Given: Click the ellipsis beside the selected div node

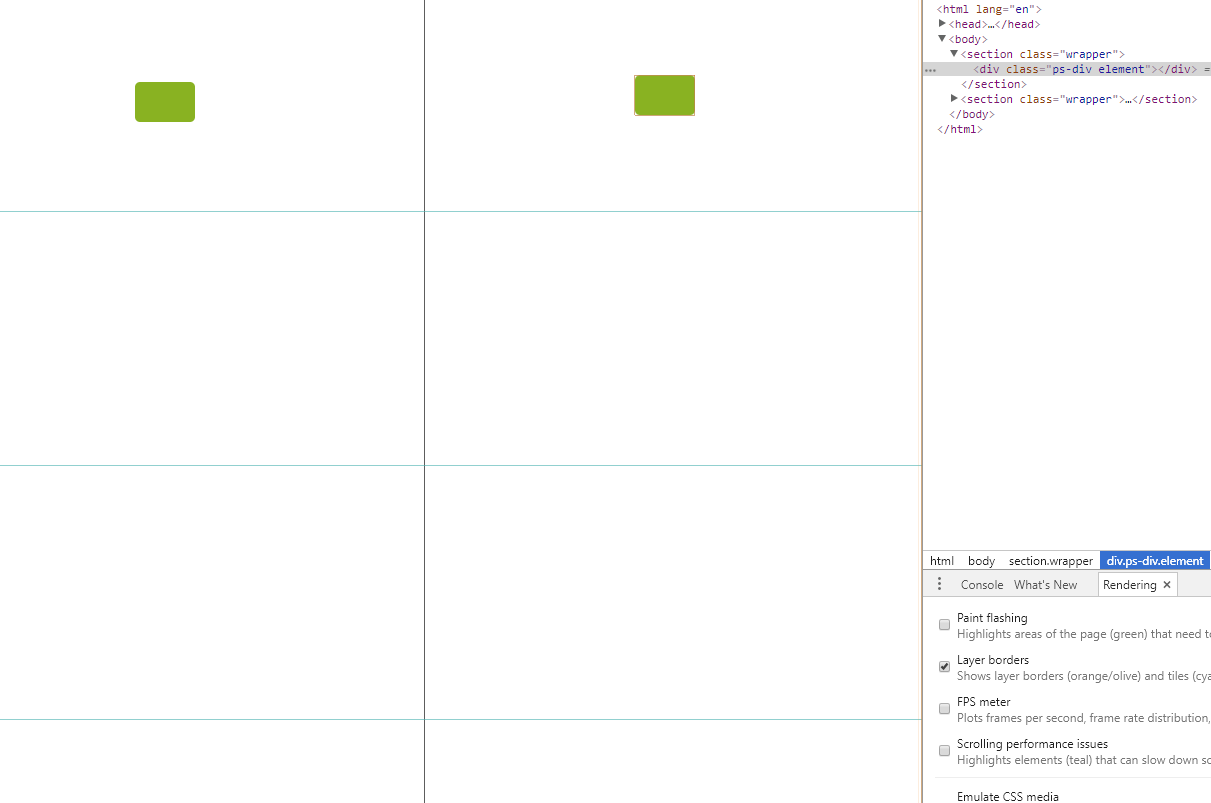Looking at the screenshot, I should (932, 69).
